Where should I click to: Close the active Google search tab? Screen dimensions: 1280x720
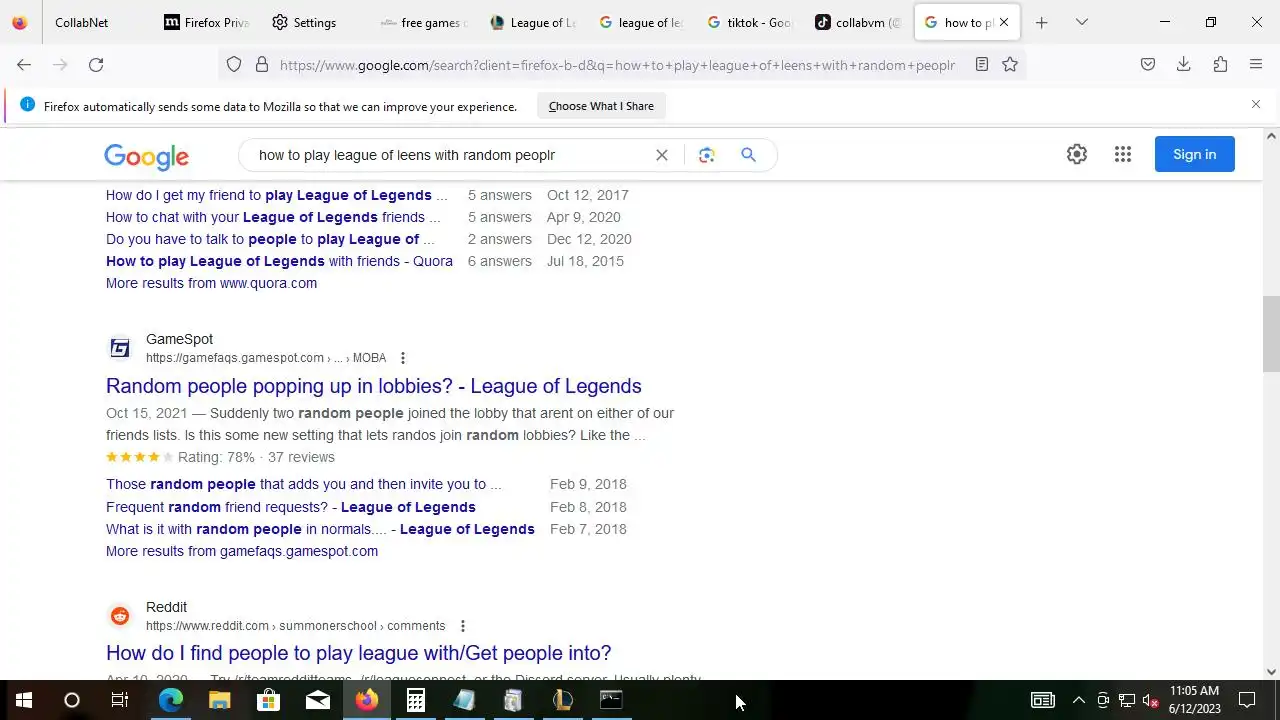click(1004, 22)
